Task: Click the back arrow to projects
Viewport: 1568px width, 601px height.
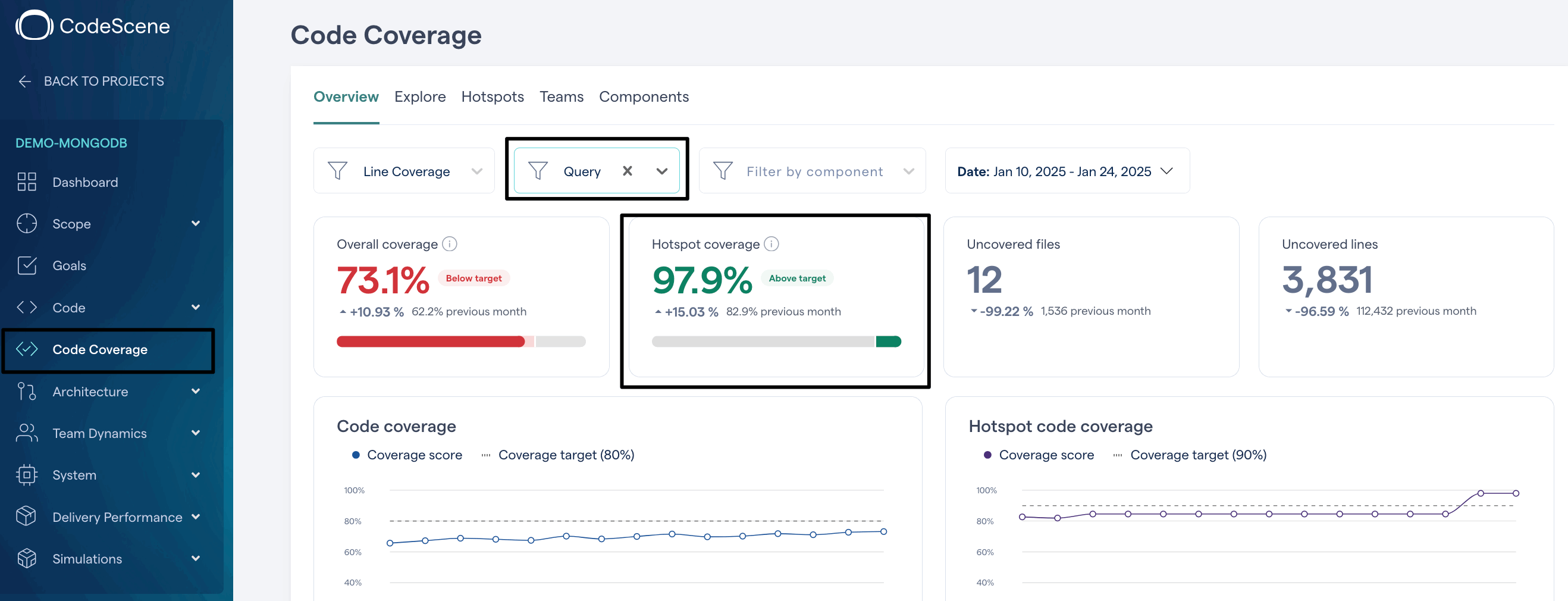Action: 24,81
